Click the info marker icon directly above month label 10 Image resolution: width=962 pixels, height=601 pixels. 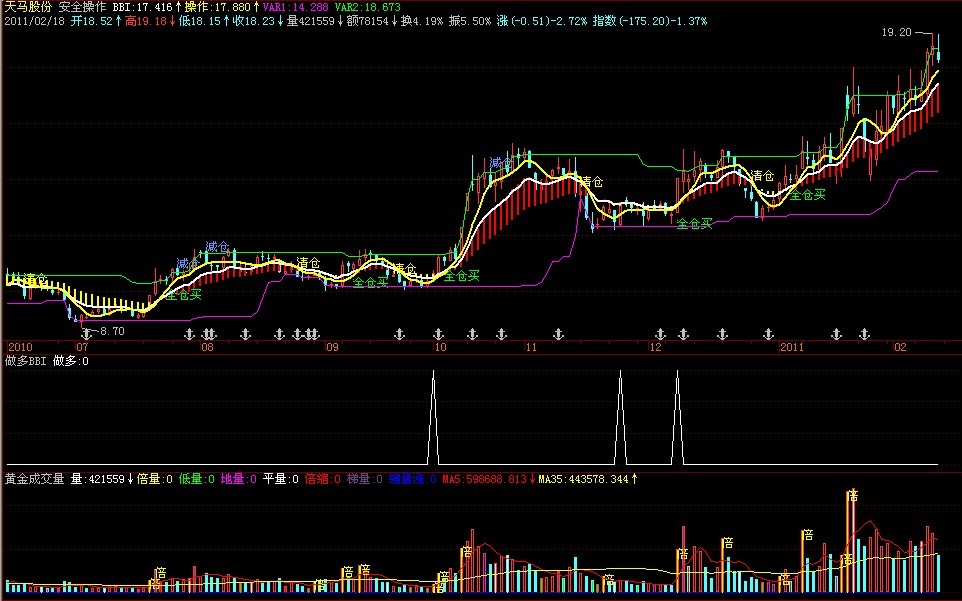pyautogui.click(x=438, y=334)
